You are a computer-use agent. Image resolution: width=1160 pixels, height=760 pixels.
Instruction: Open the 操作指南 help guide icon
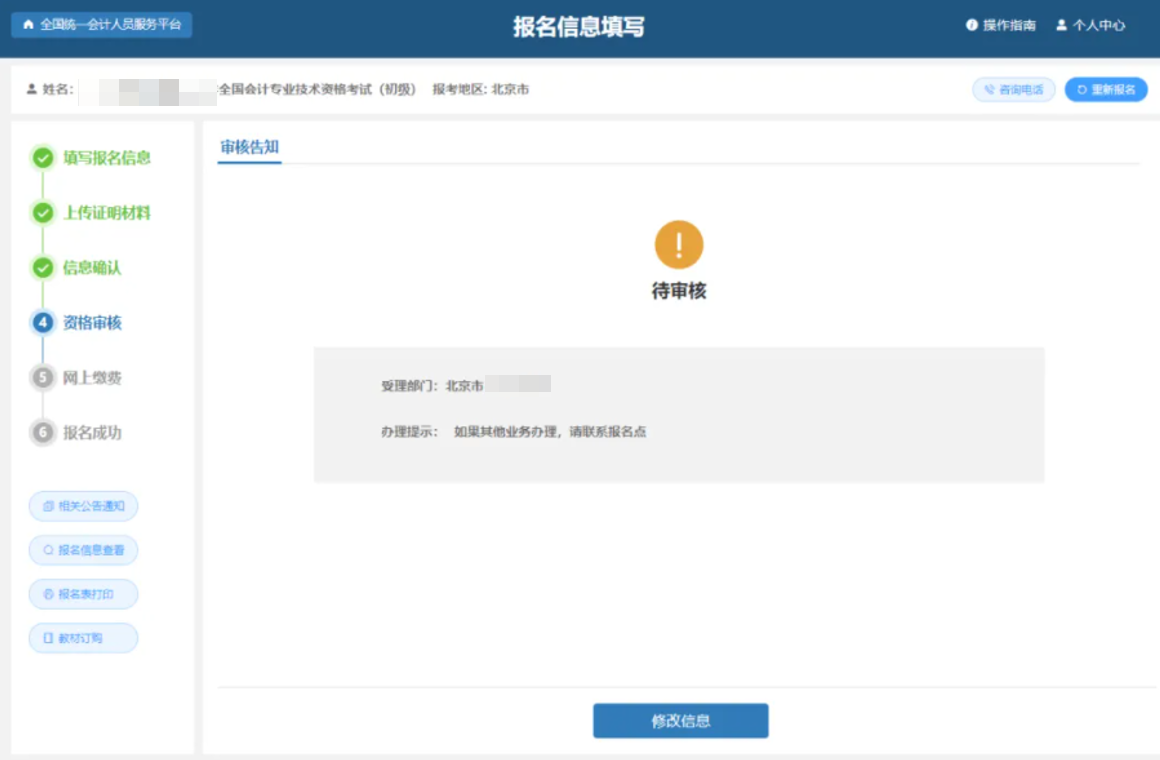click(x=971, y=26)
